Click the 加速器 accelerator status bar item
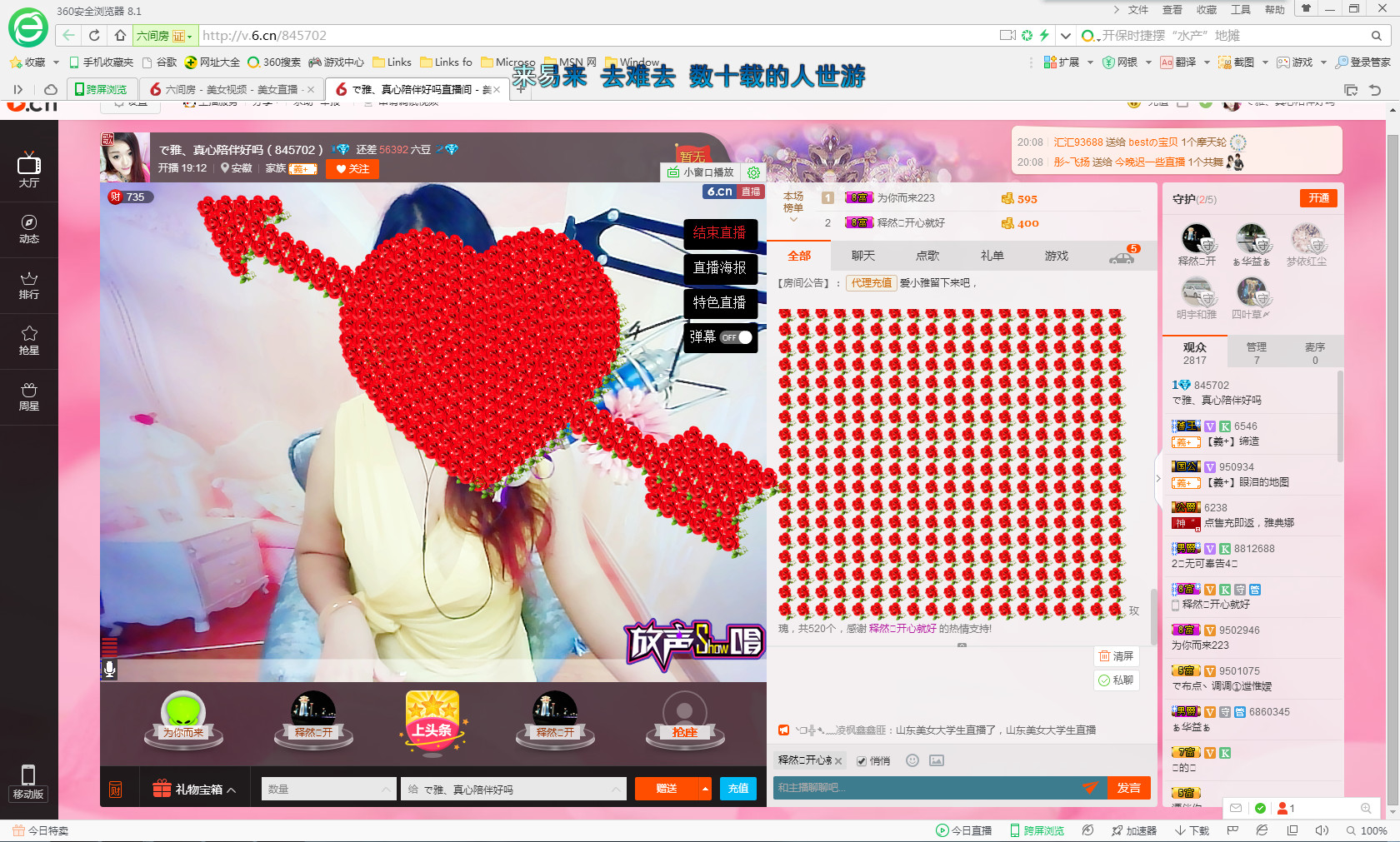 [1134, 830]
